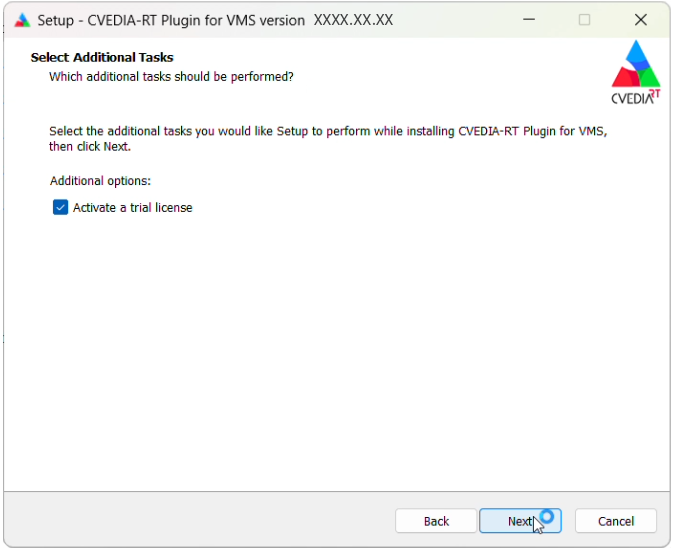Click the 'Select Additional Tasks' heading
The width and height of the screenshot is (687, 550).
[x=102, y=57]
